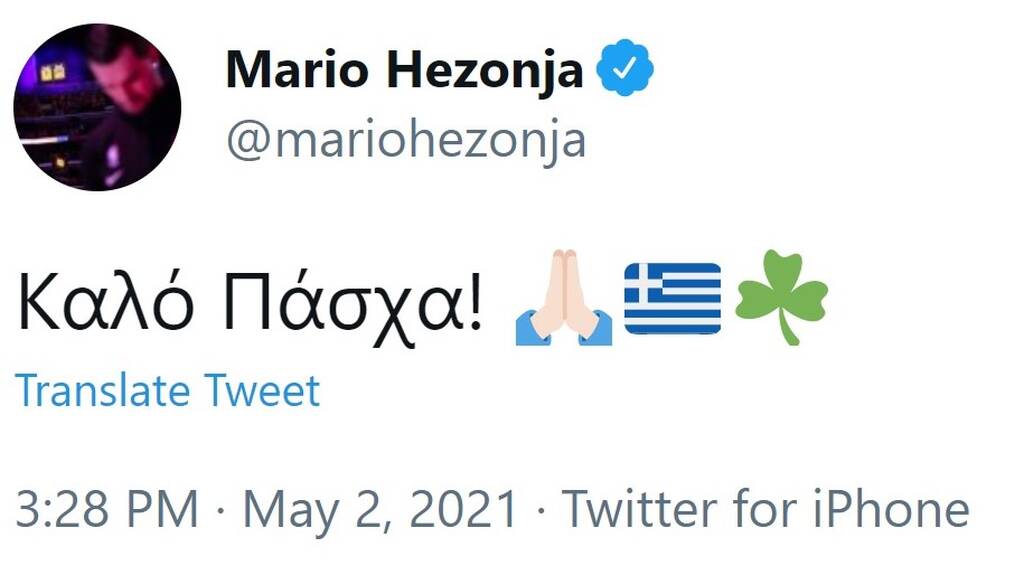Click Mario Hezonja's profile avatar
The height and width of the screenshot is (575, 1024).
pos(97,107)
